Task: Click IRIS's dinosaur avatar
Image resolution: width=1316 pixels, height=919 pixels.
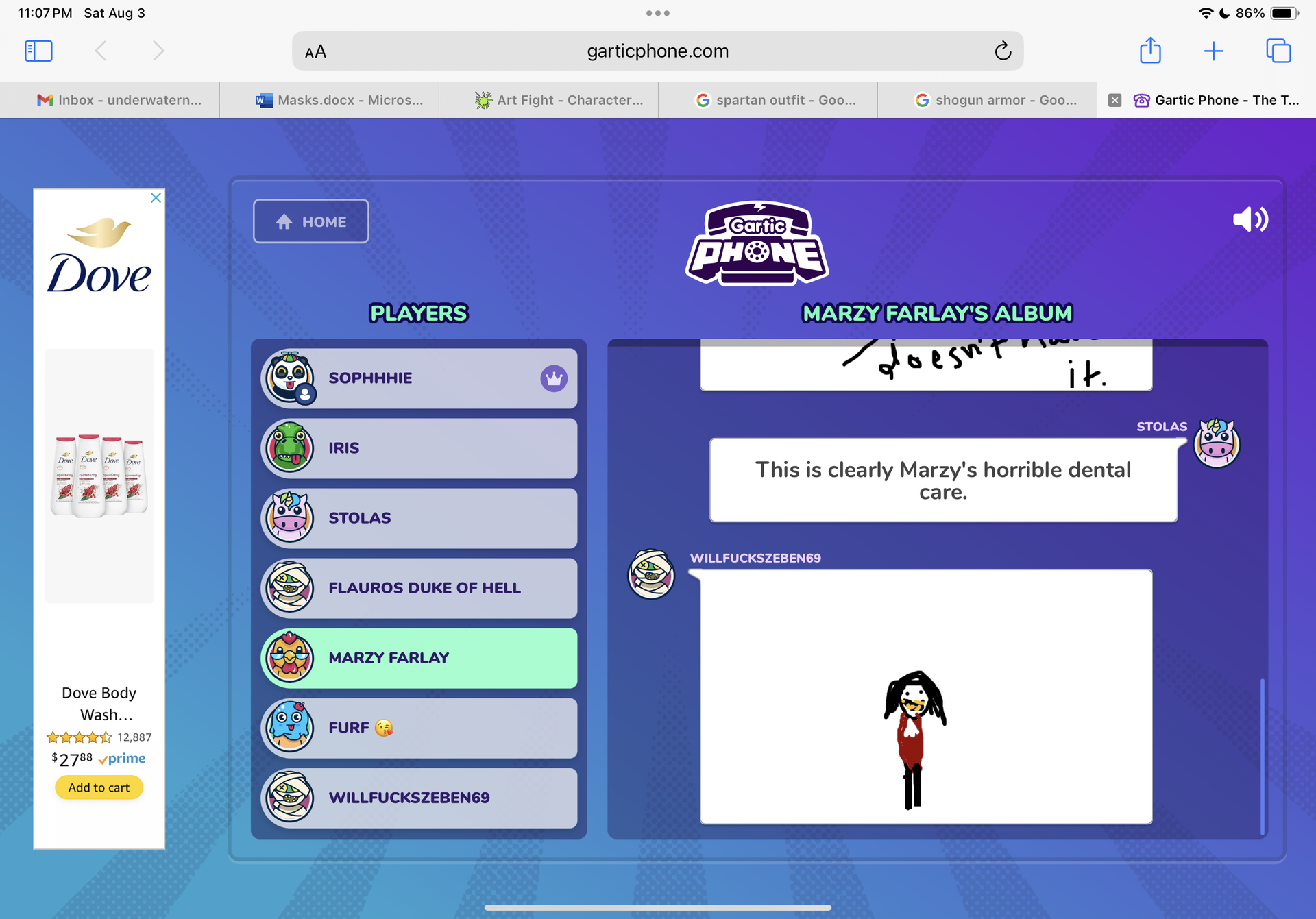Action: click(290, 448)
